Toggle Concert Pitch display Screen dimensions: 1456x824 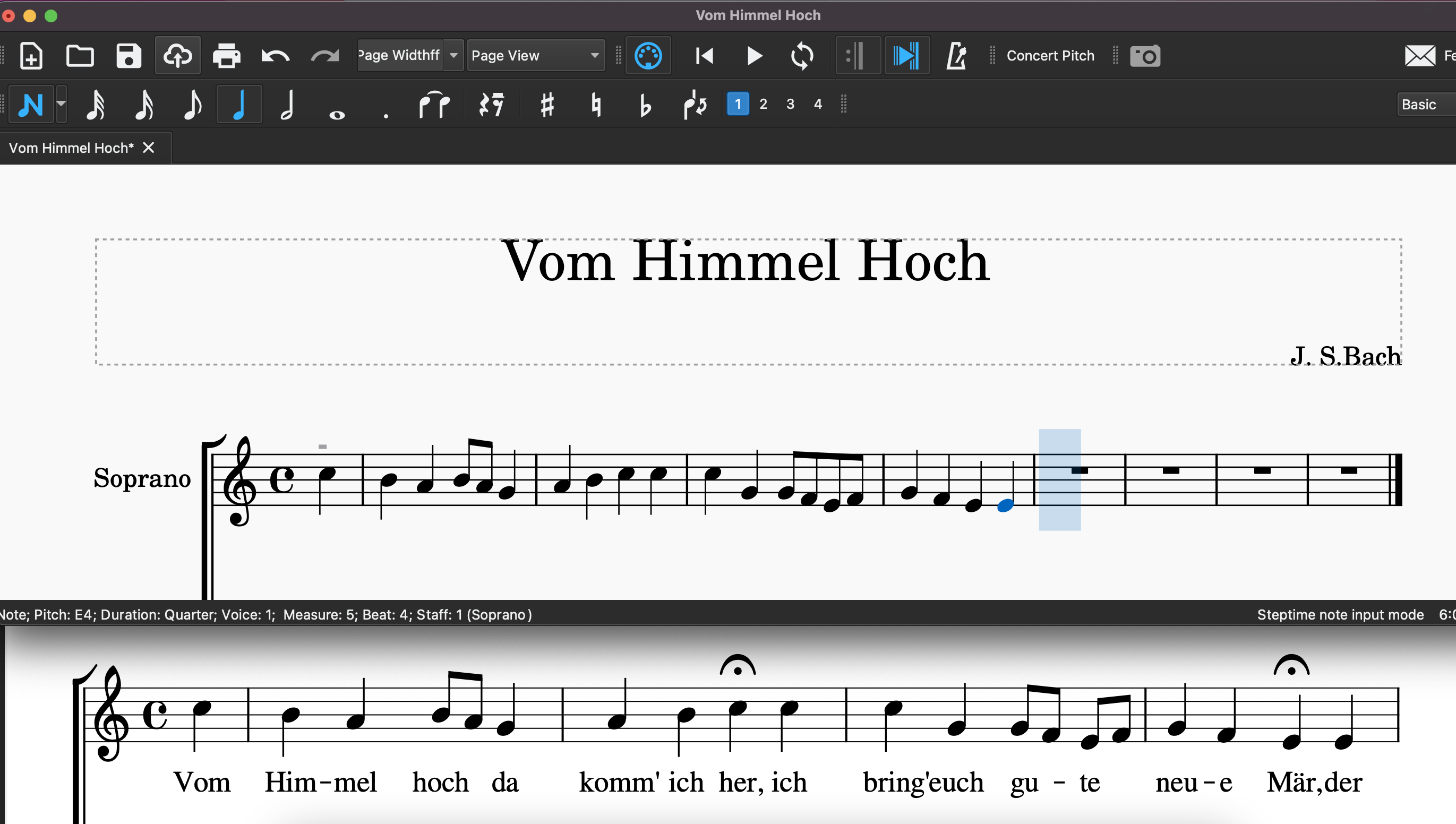tap(1050, 55)
